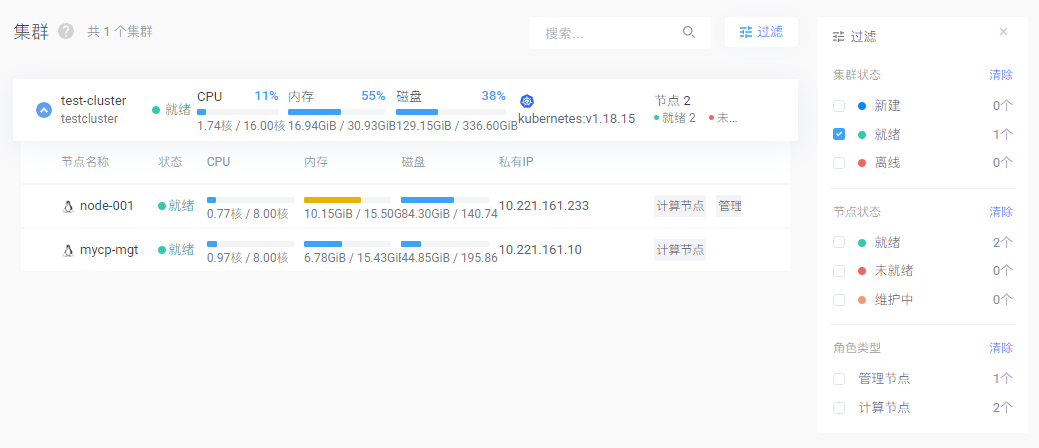Enable the 未就绪 node status filter
1039x448 pixels.
click(839, 271)
